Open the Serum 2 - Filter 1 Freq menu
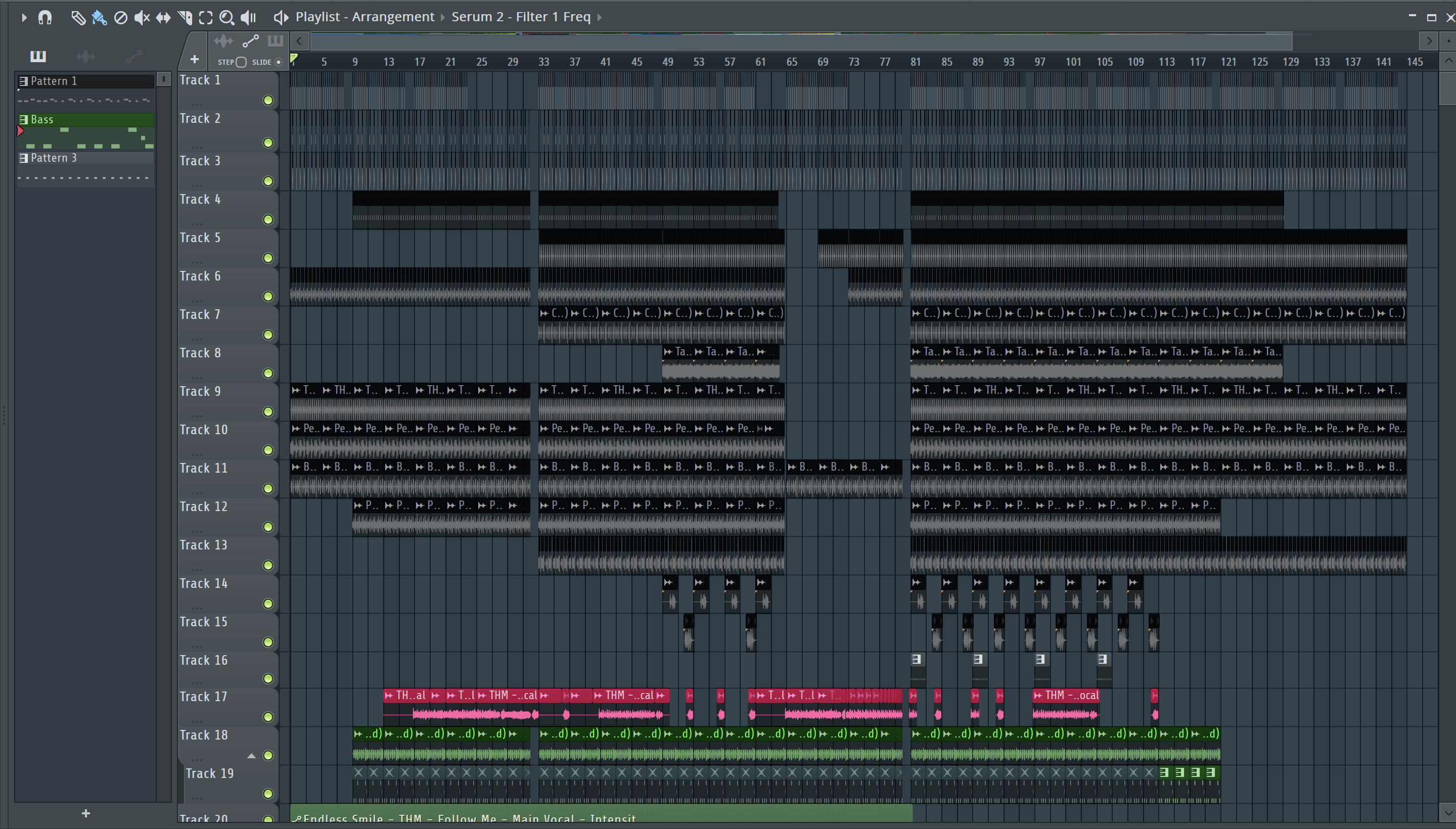Screen dimensions: 1456x829 (x=521, y=17)
